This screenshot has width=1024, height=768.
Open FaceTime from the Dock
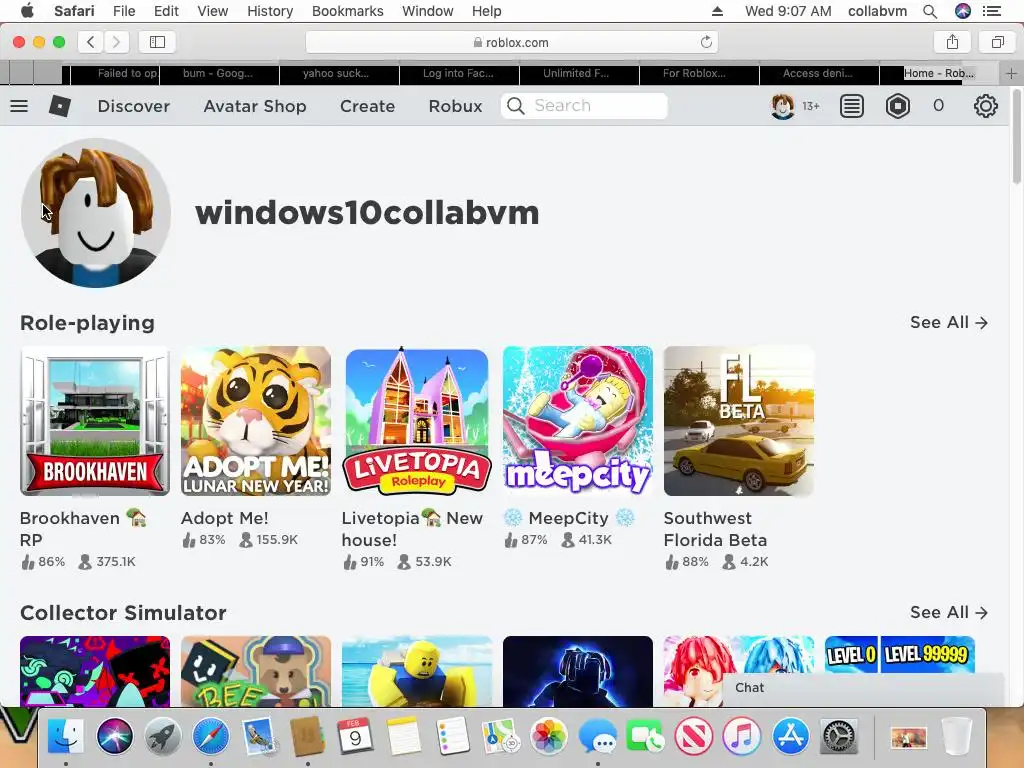[x=645, y=736]
